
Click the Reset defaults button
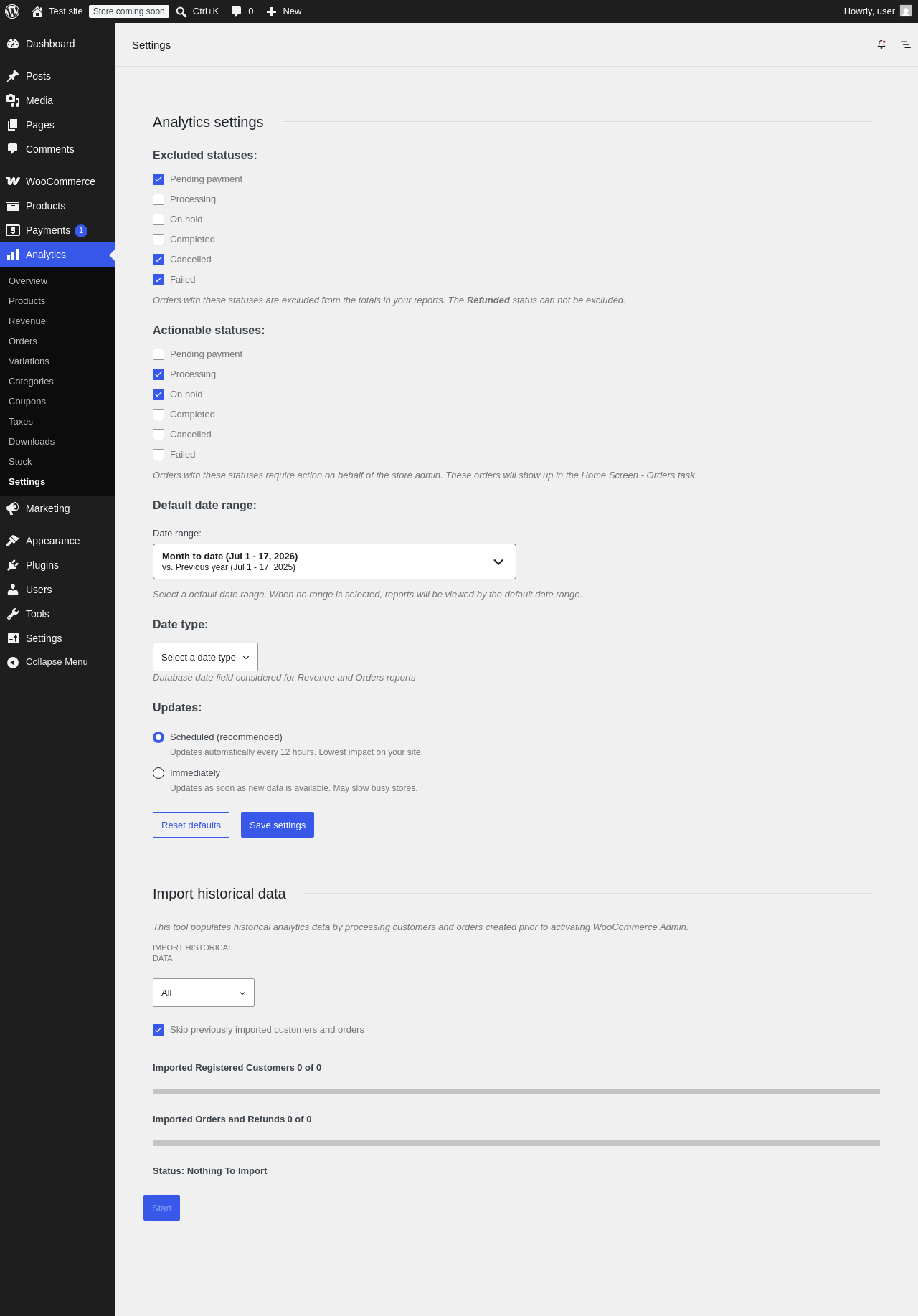[x=191, y=825]
